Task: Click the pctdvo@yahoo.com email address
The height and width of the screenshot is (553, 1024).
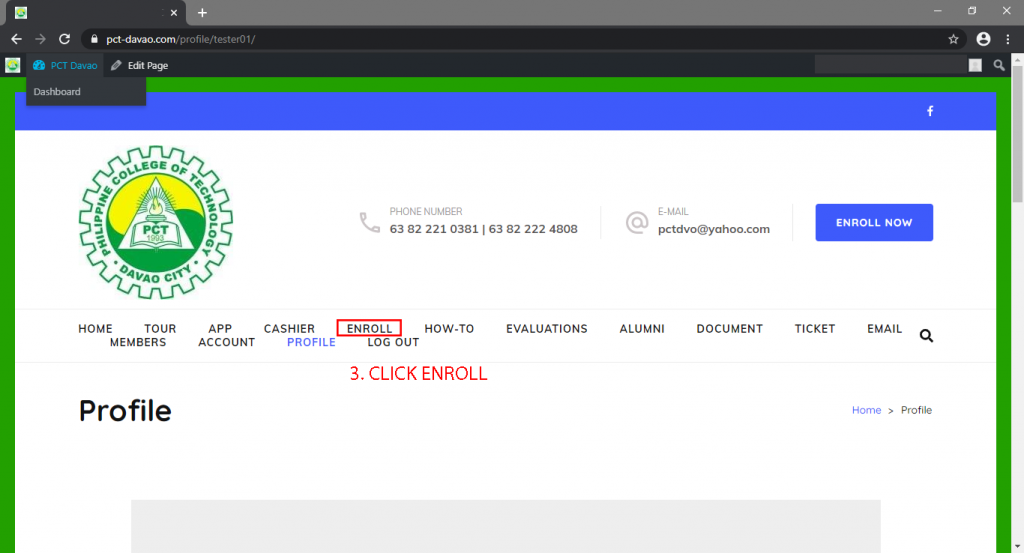Action: point(714,229)
